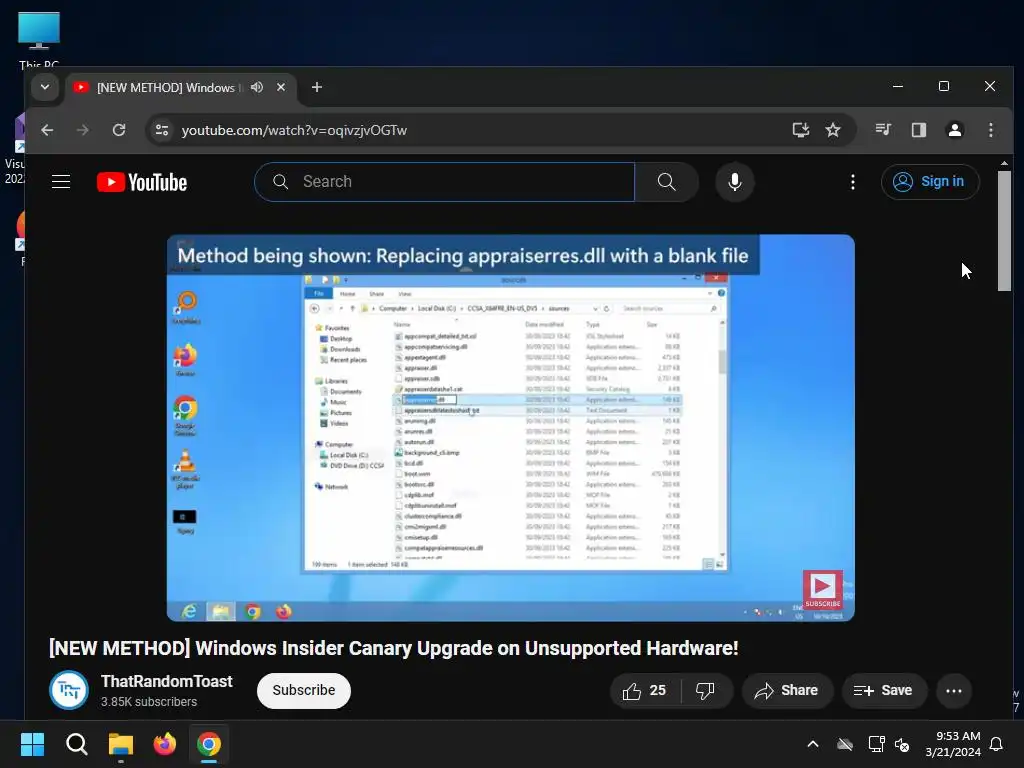The image size is (1024, 768).
Task: Click the page vertical scrollbar thumb
Action: click(x=1004, y=231)
